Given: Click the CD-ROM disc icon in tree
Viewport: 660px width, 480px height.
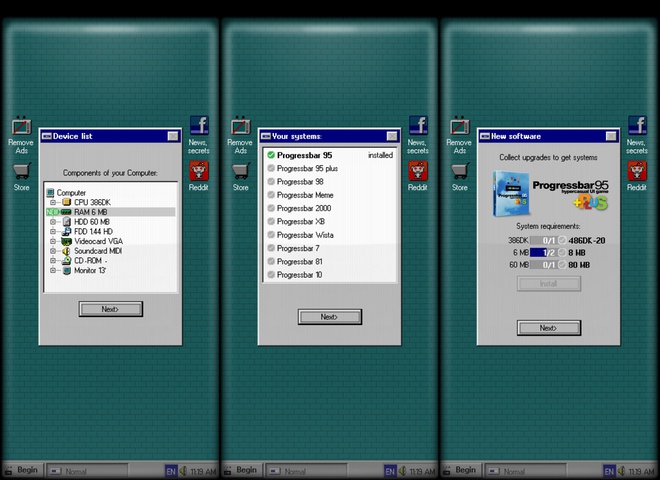Looking at the screenshot, I should (66, 261).
